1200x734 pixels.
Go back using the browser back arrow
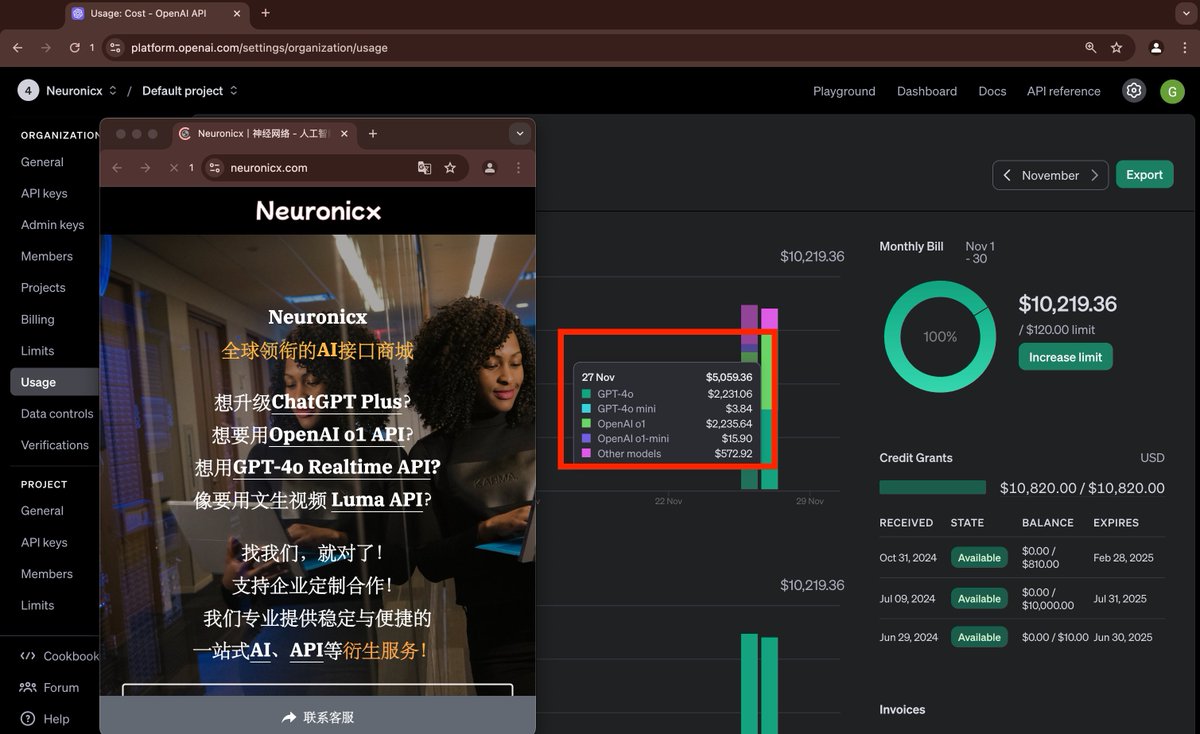(x=16, y=47)
